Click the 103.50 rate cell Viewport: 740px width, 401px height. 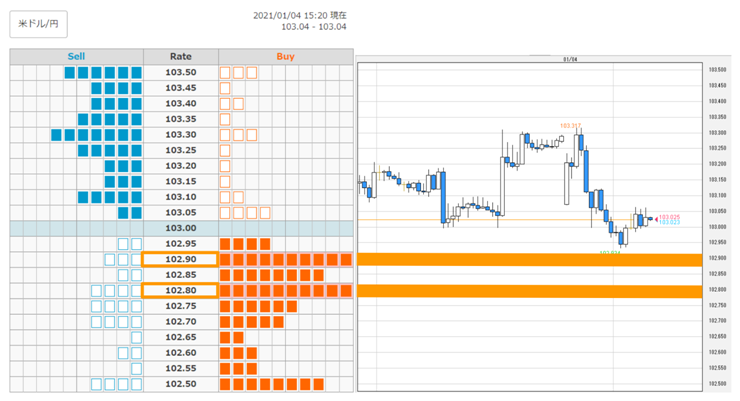pos(181,72)
